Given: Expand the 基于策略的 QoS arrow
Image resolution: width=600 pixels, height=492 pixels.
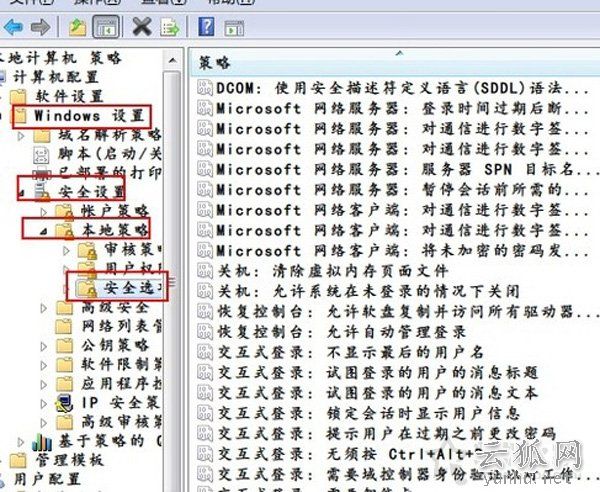Looking at the screenshot, I should [21, 442].
